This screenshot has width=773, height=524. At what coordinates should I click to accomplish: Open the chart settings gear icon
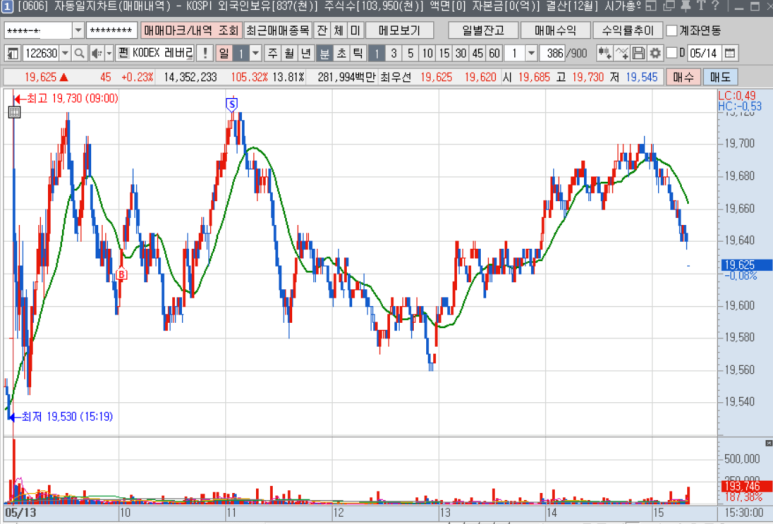(x=654, y=53)
